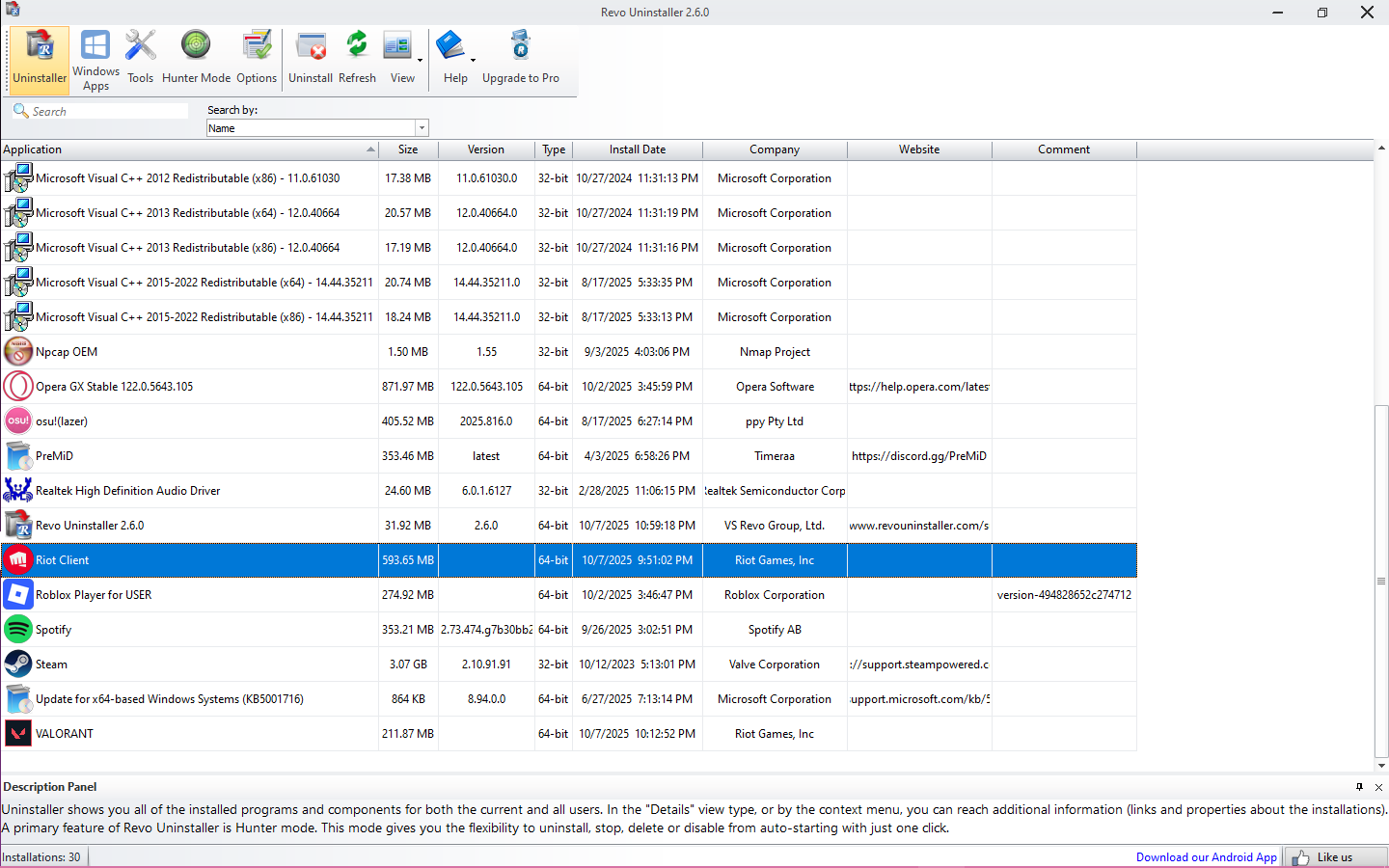The height and width of the screenshot is (868, 1389).
Task: Expand the Help button dropdown arrow
Action: (473, 60)
